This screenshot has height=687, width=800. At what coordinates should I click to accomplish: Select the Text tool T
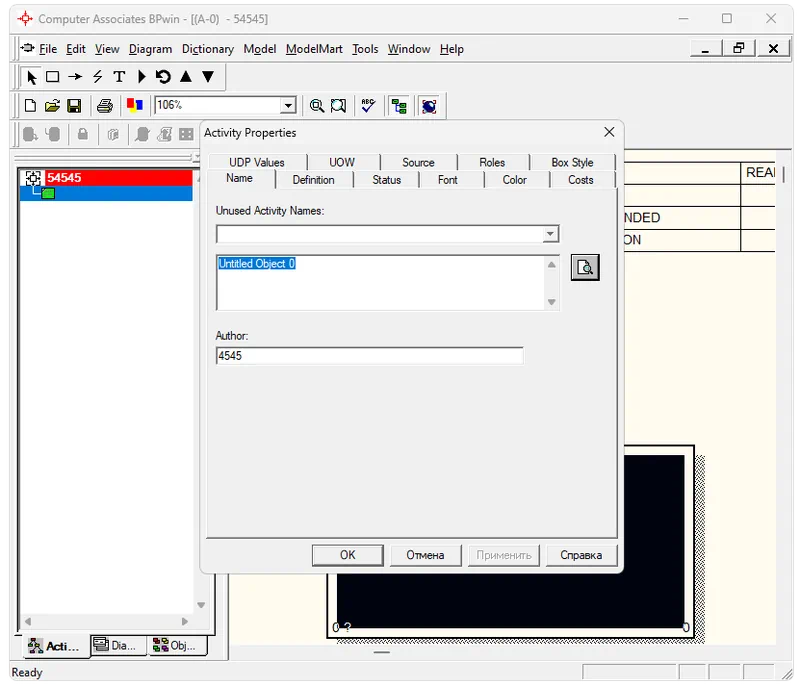click(x=119, y=77)
